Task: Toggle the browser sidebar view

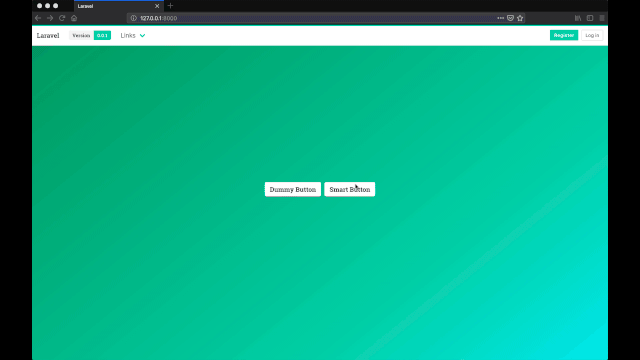Action: 590,18
